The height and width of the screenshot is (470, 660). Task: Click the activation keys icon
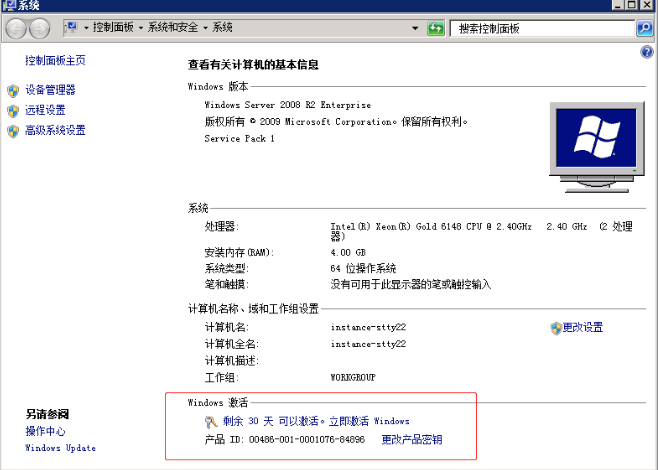210,422
